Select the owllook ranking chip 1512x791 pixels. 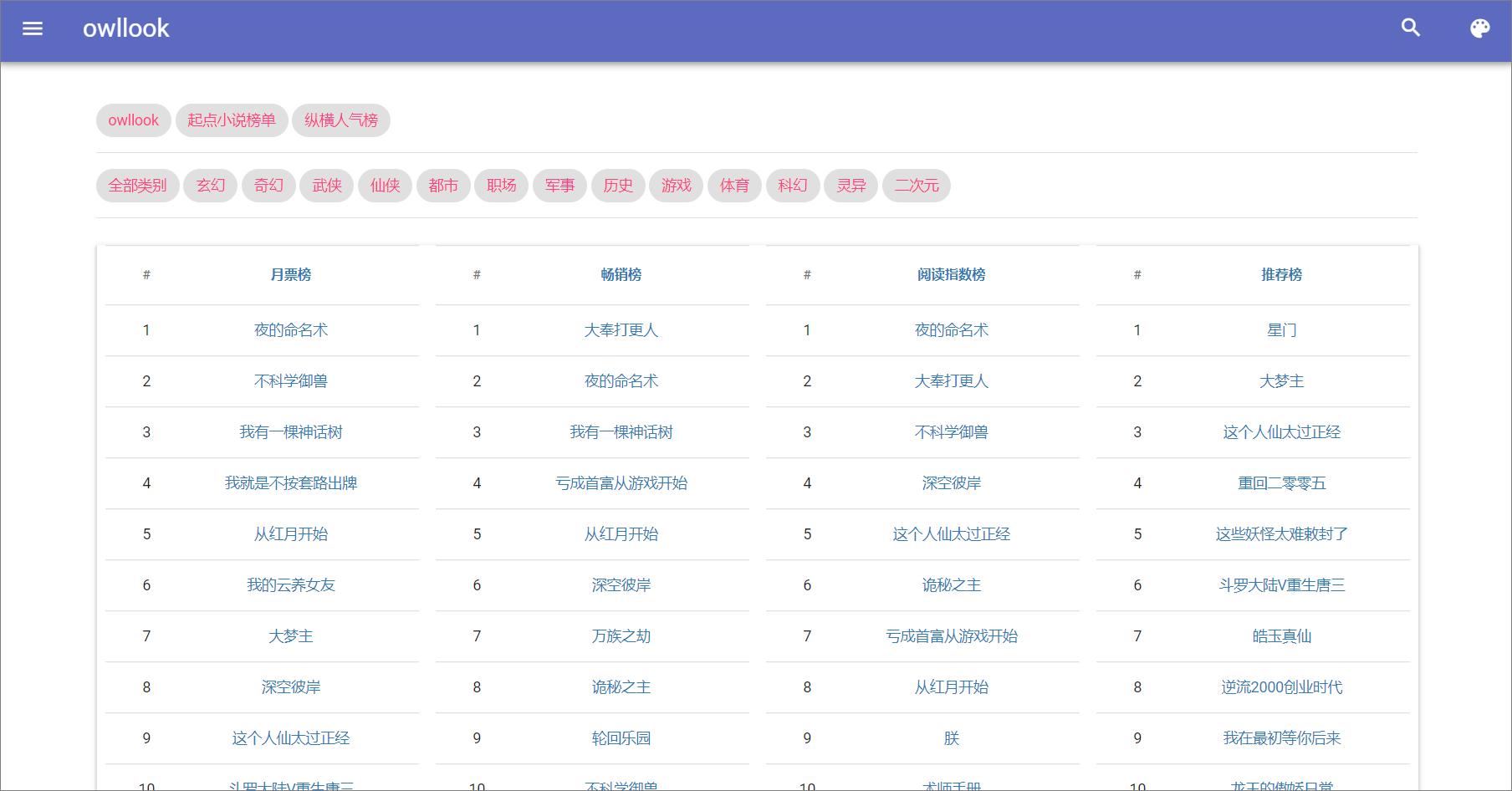(x=134, y=120)
